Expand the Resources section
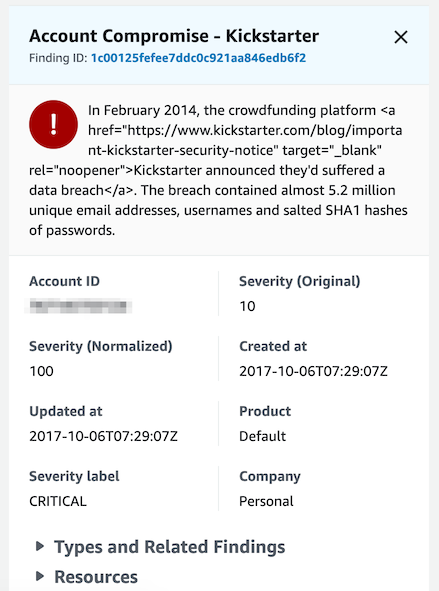Viewport: 439px width, 591px height. (x=96, y=577)
